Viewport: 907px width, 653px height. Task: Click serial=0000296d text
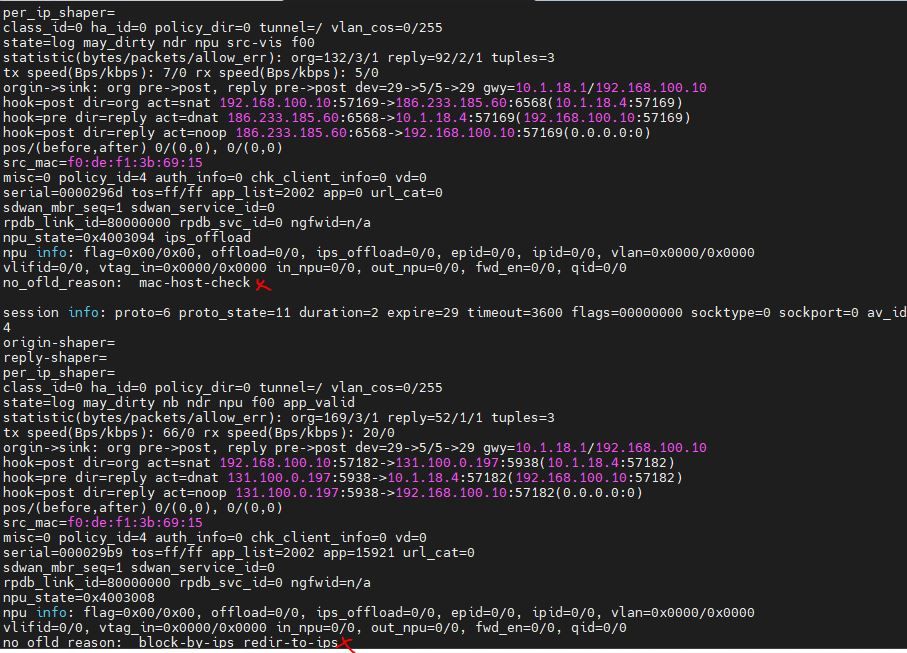(62, 192)
